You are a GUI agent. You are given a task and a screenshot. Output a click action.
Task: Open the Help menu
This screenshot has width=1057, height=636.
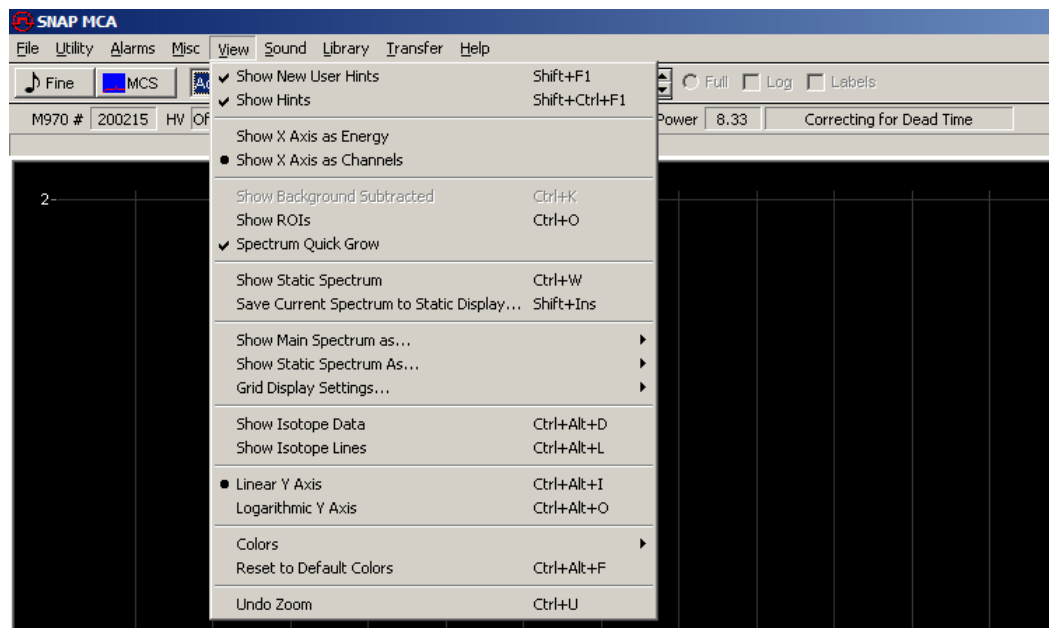[475, 49]
